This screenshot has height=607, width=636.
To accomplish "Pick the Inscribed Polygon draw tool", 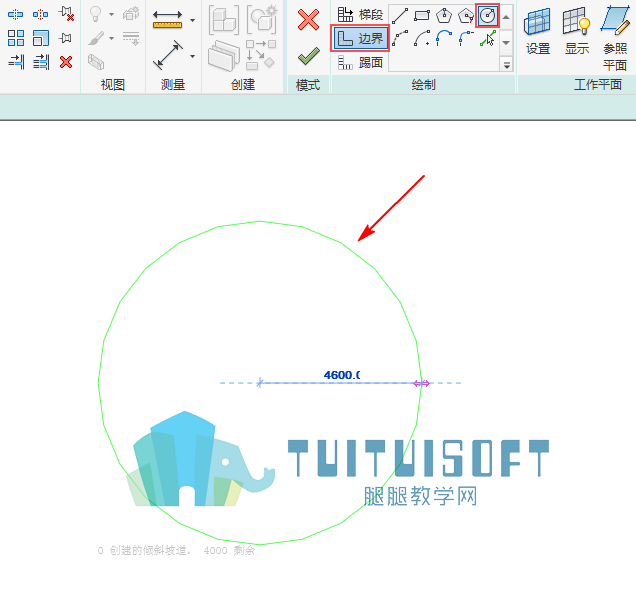I will coord(444,16).
